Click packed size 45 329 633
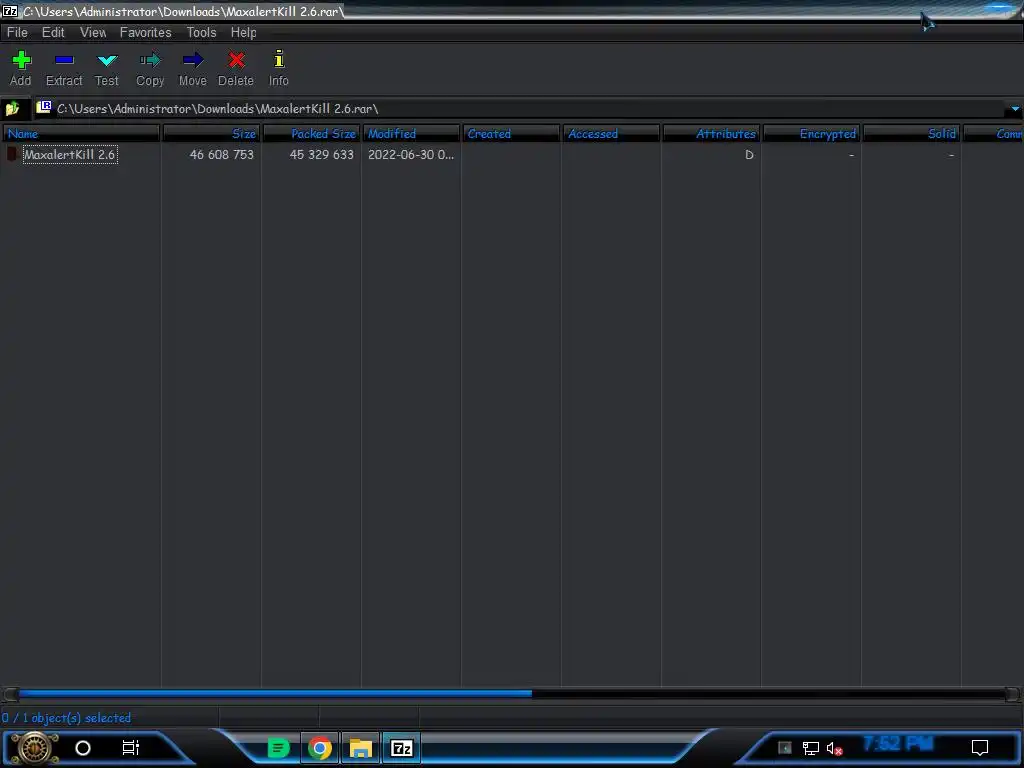Screen dimensions: 1024x768 tap(321, 155)
